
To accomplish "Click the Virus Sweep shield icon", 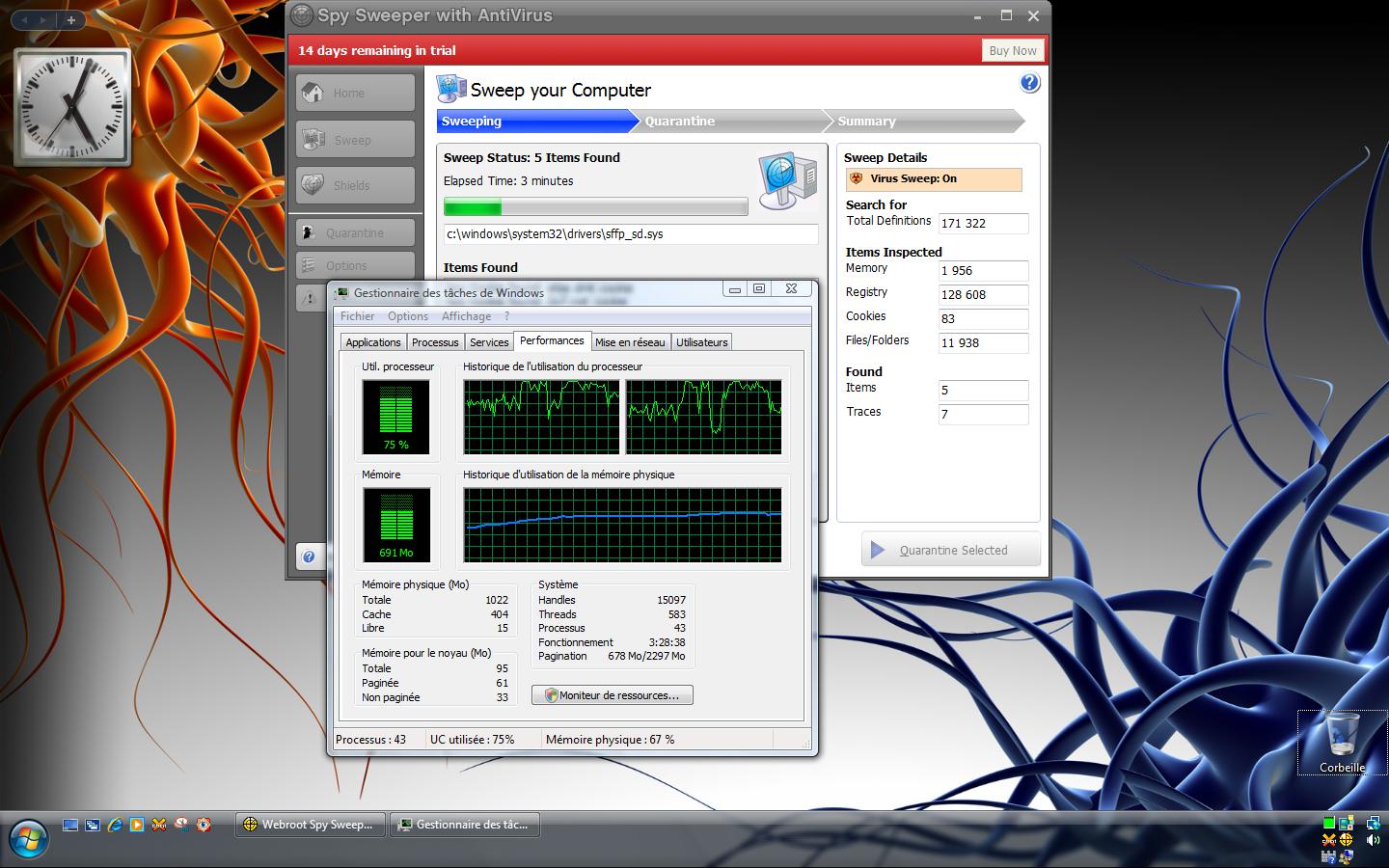I will (x=857, y=178).
